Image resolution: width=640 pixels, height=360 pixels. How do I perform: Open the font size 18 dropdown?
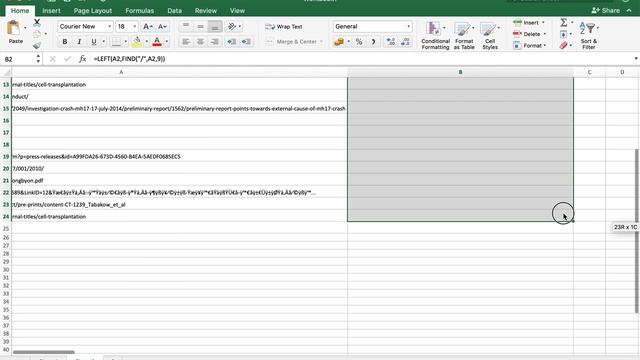[x=135, y=27]
